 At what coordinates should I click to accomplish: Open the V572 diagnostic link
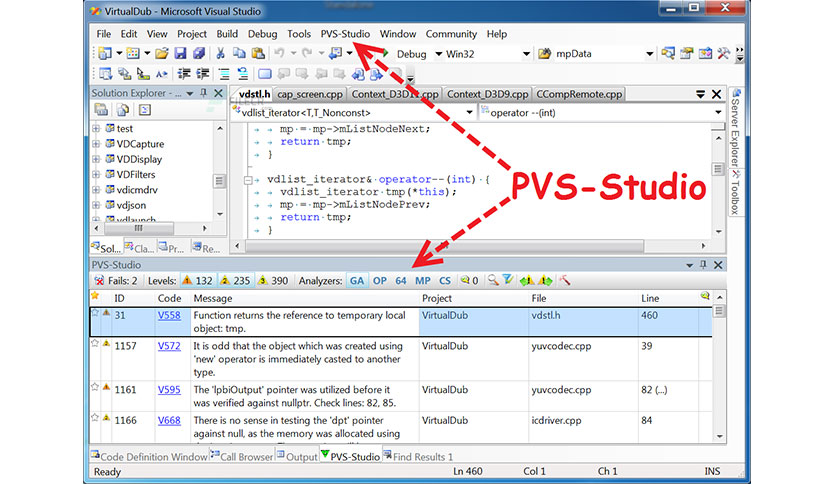[x=169, y=345]
